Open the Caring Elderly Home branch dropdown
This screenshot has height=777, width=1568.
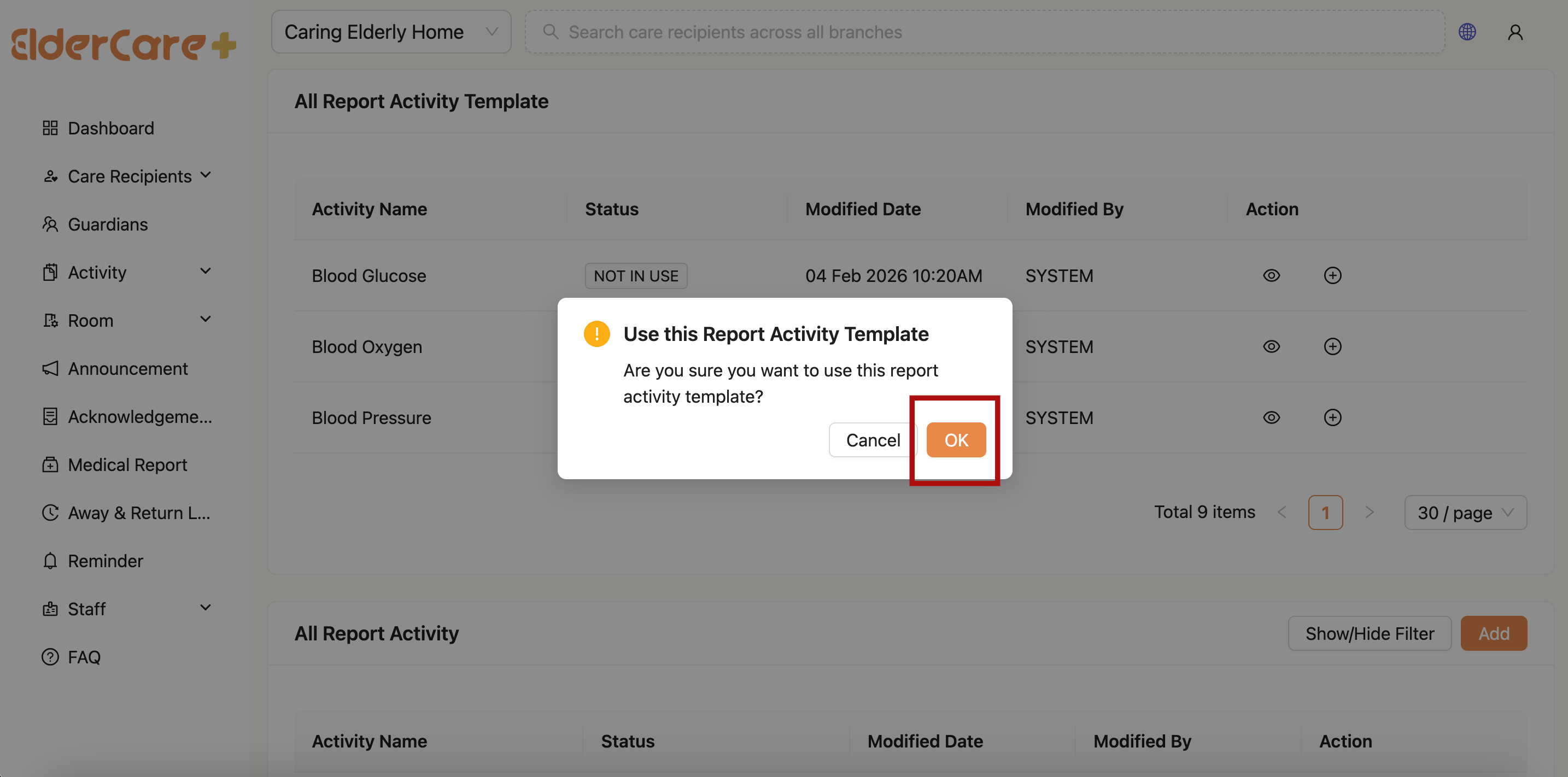pyautogui.click(x=391, y=32)
